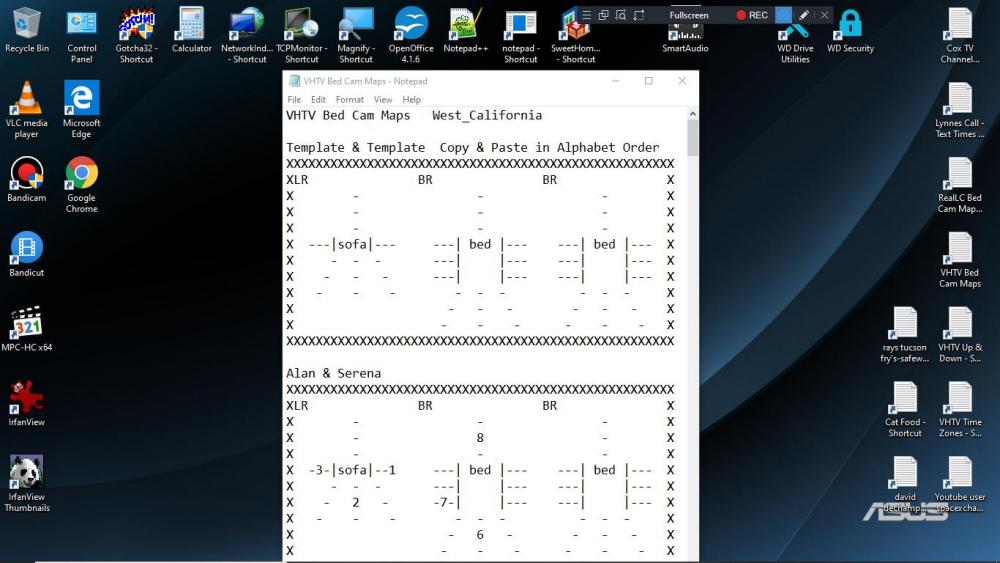Open the Format menu in Notepad
The width and height of the screenshot is (1000, 563).
point(350,100)
